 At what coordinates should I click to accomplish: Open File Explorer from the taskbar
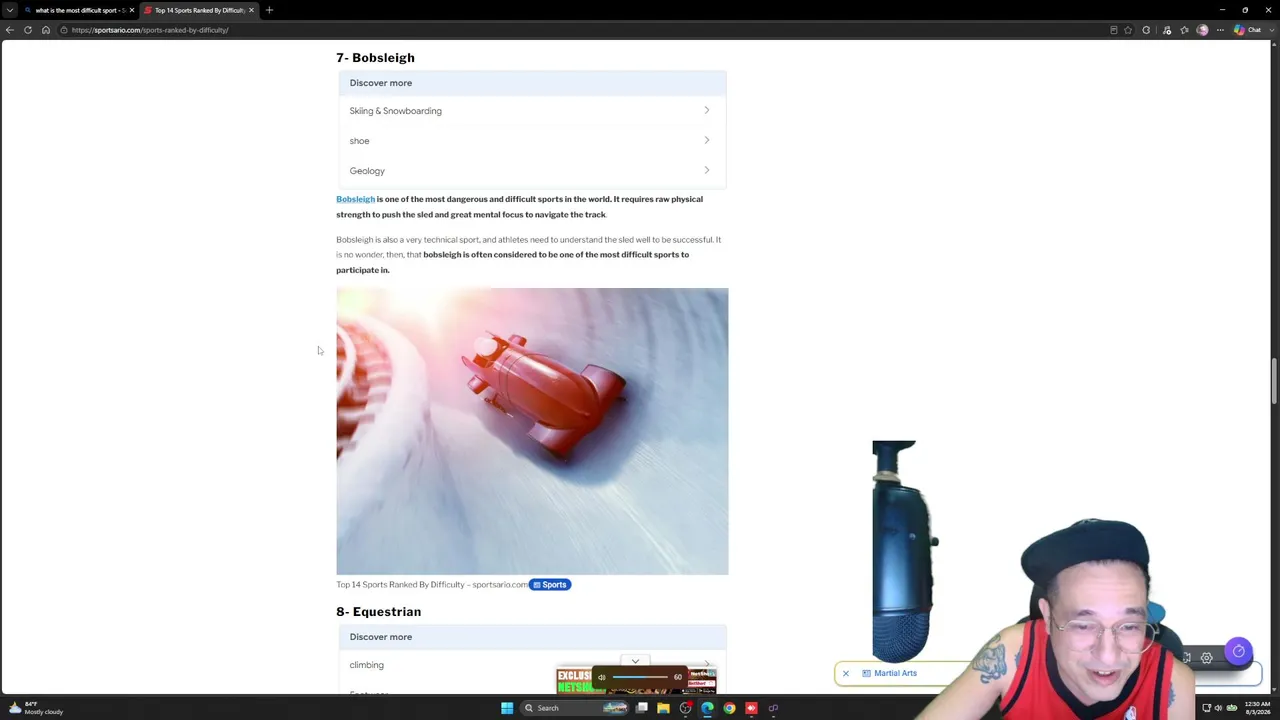coord(663,708)
